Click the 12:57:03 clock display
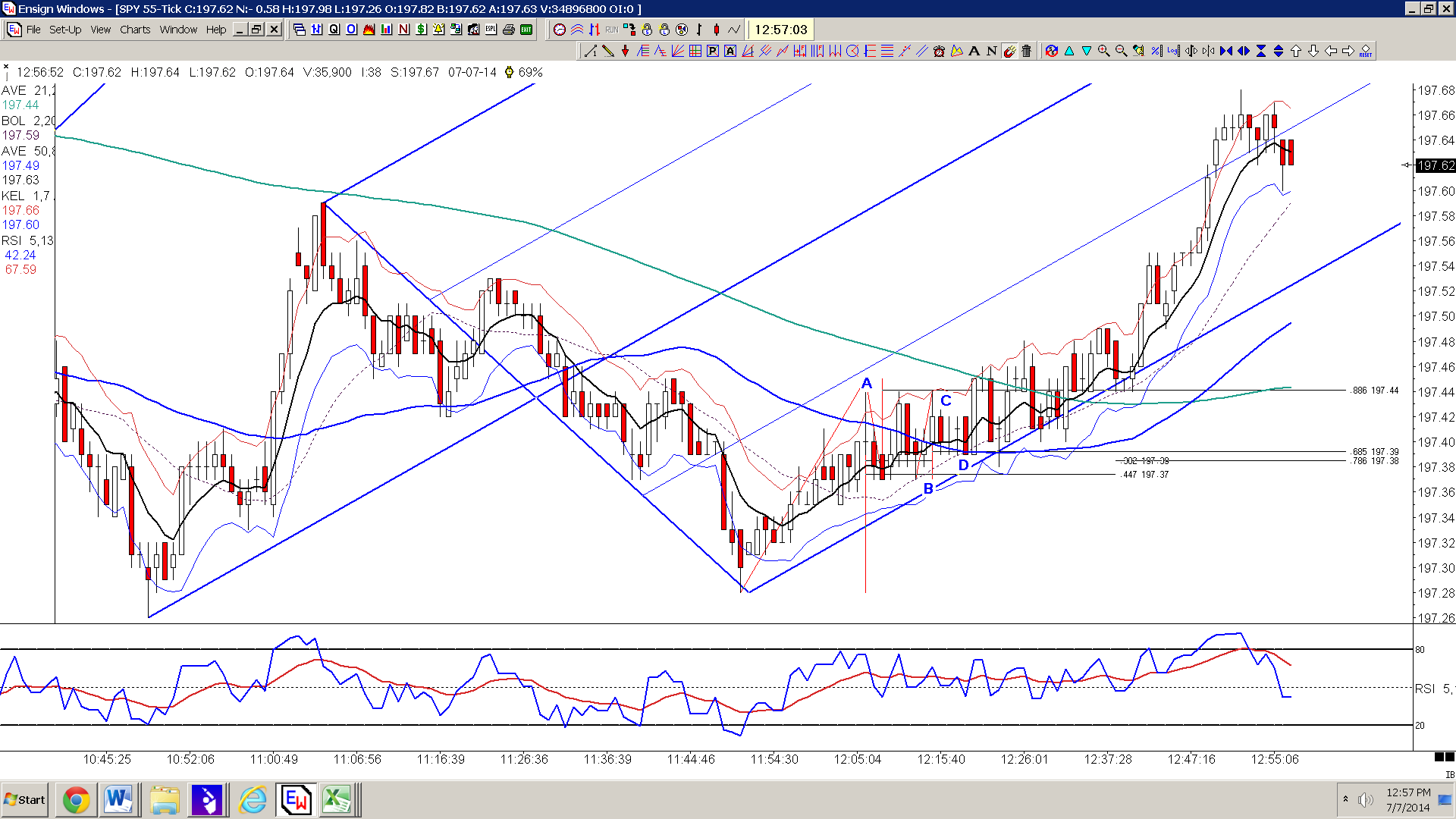 (781, 30)
